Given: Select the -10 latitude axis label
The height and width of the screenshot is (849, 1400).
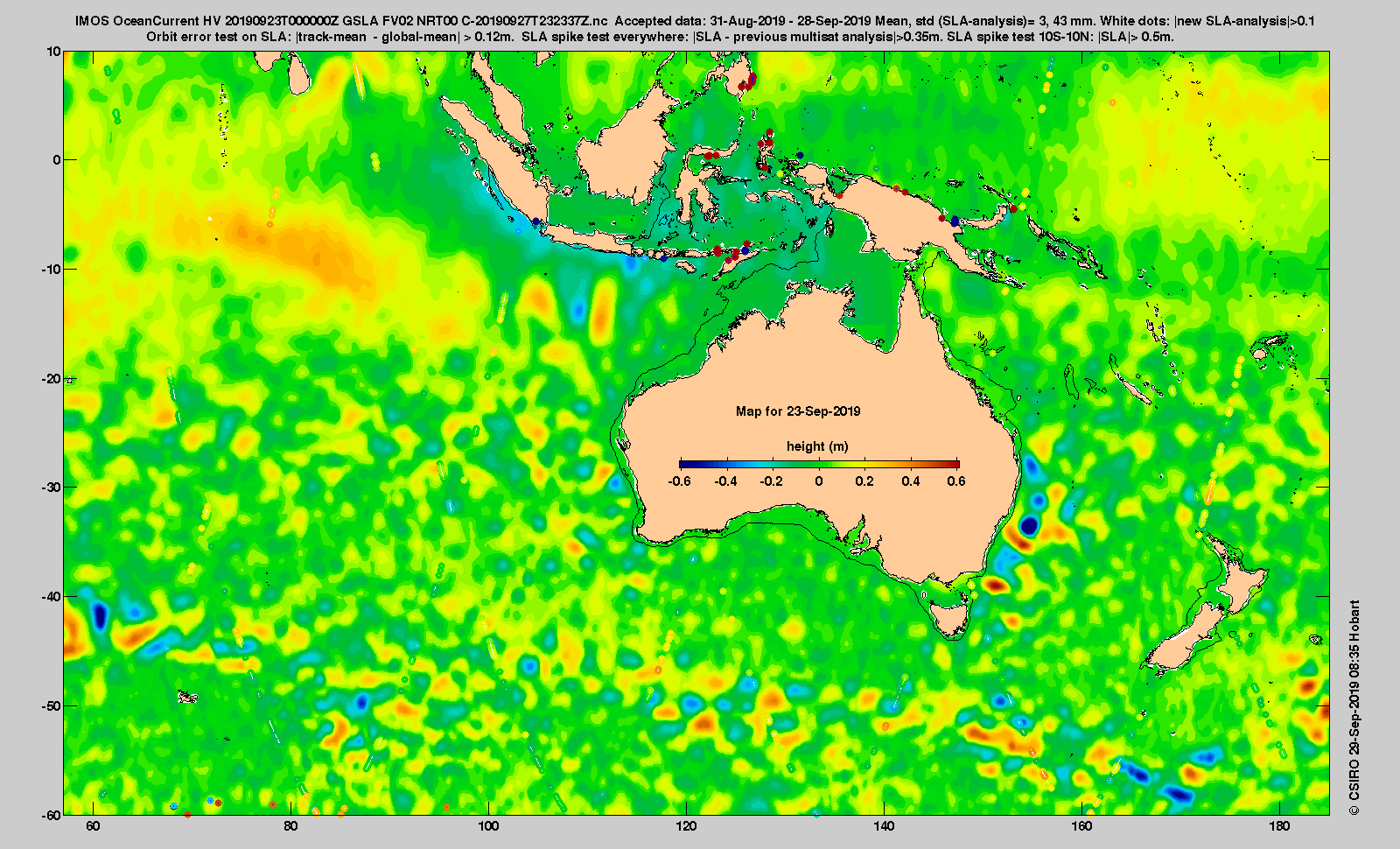Looking at the screenshot, I should pos(52,270).
